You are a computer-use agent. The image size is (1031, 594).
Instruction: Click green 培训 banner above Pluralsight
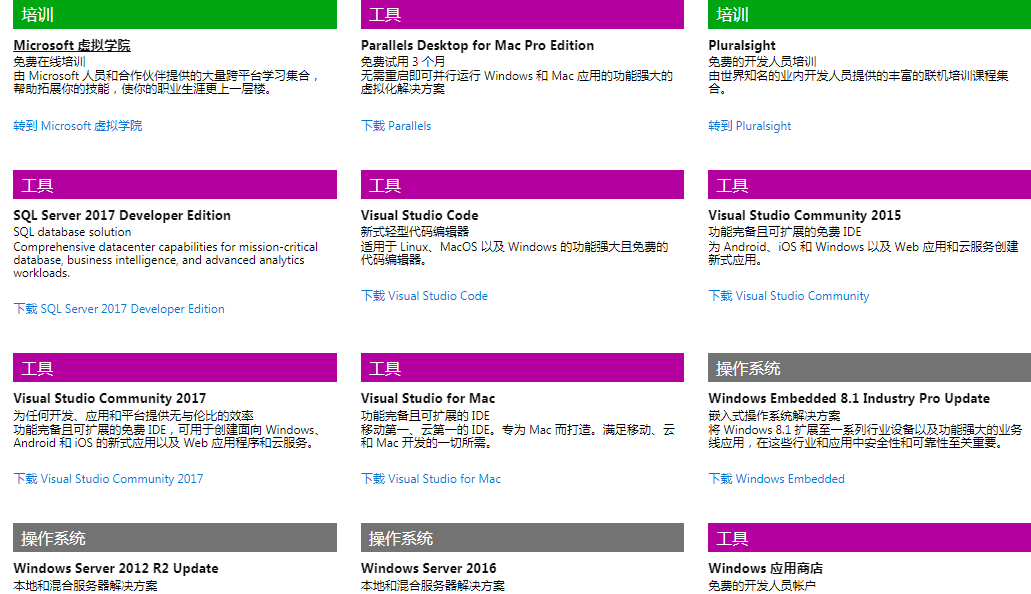869,14
